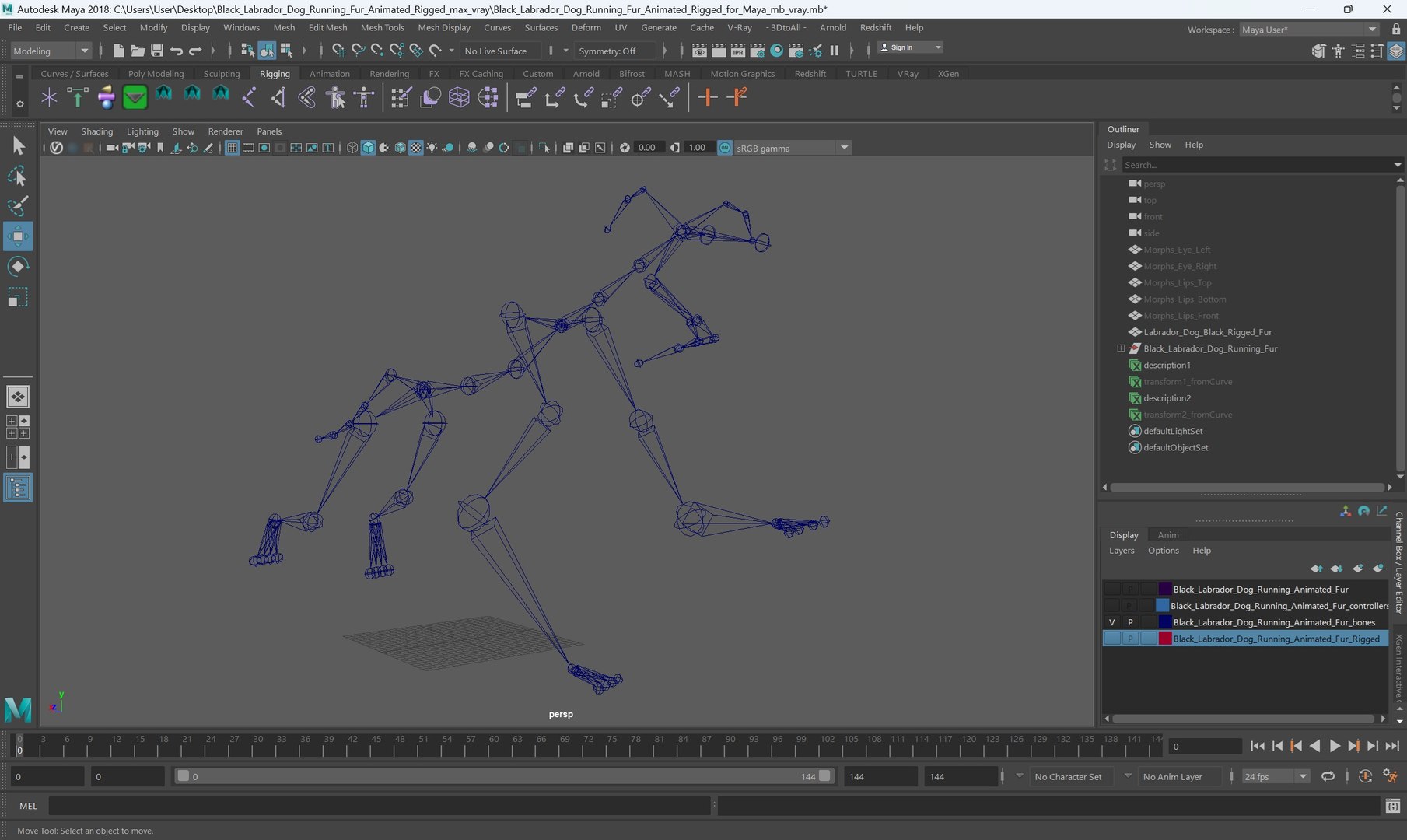Image resolution: width=1407 pixels, height=840 pixels.
Task: Open the Workspace Maya User dropdown
Action: pos(1309,30)
